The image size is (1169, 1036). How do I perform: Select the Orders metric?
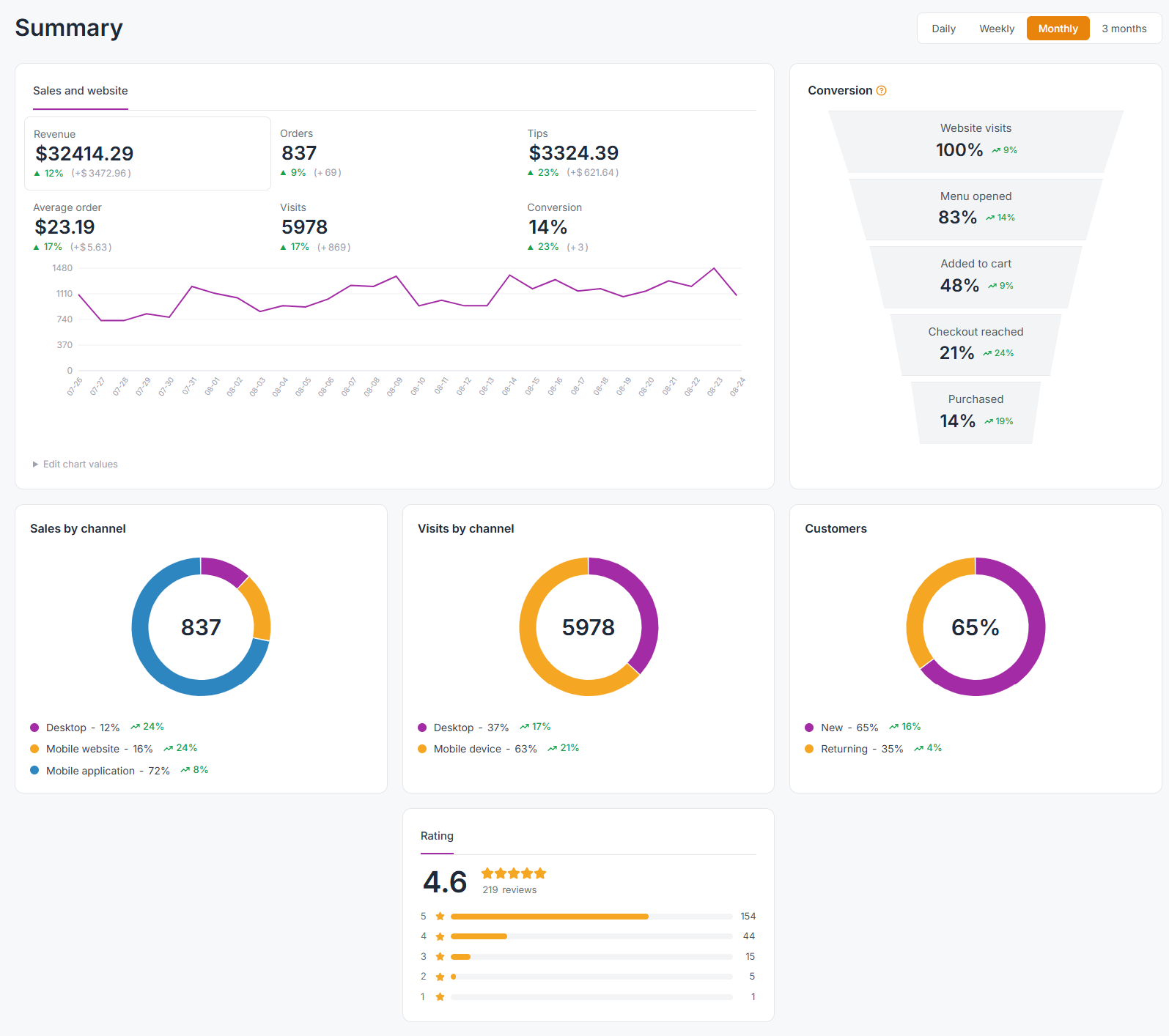[x=394, y=153]
